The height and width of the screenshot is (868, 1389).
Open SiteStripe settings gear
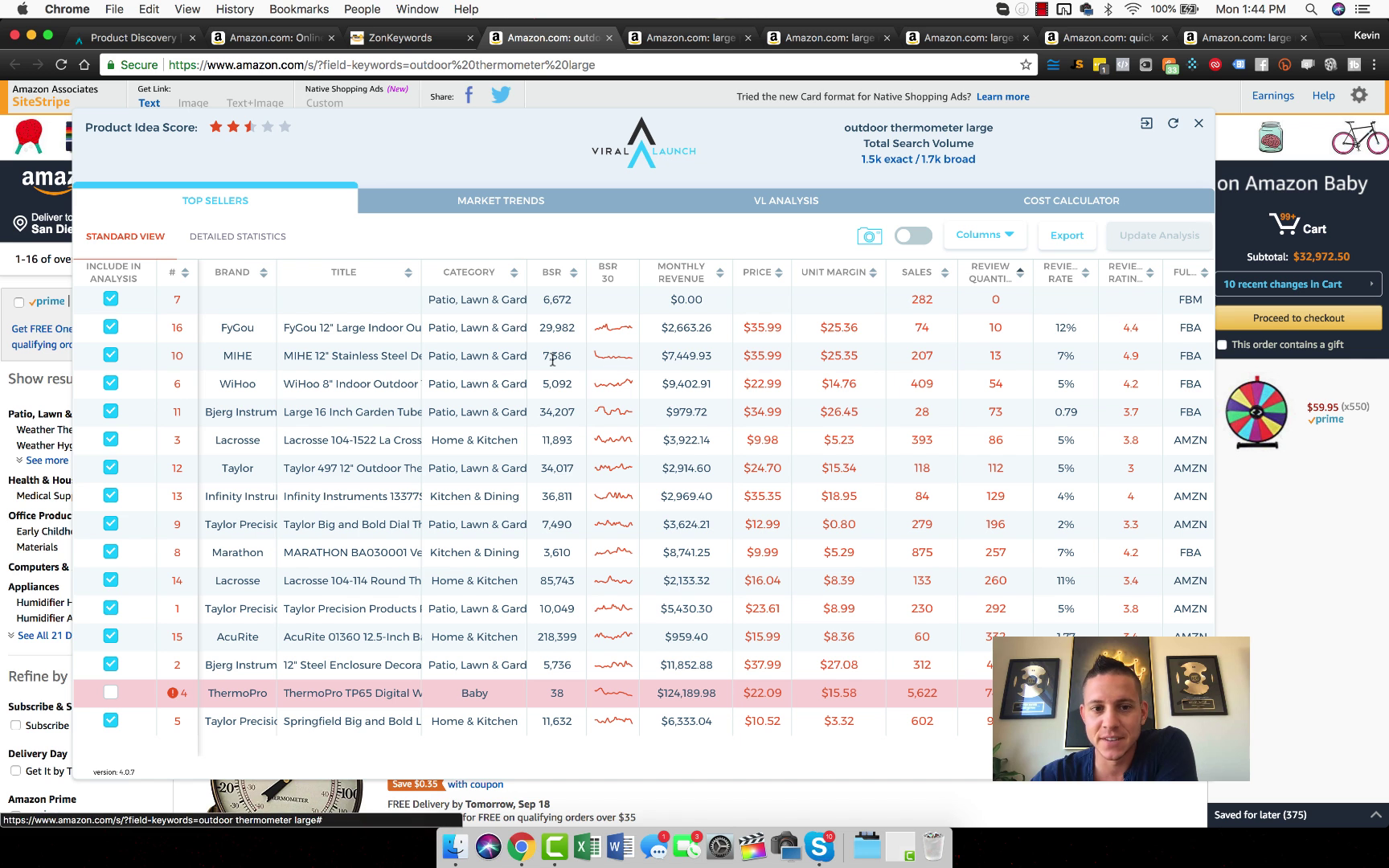click(1359, 95)
